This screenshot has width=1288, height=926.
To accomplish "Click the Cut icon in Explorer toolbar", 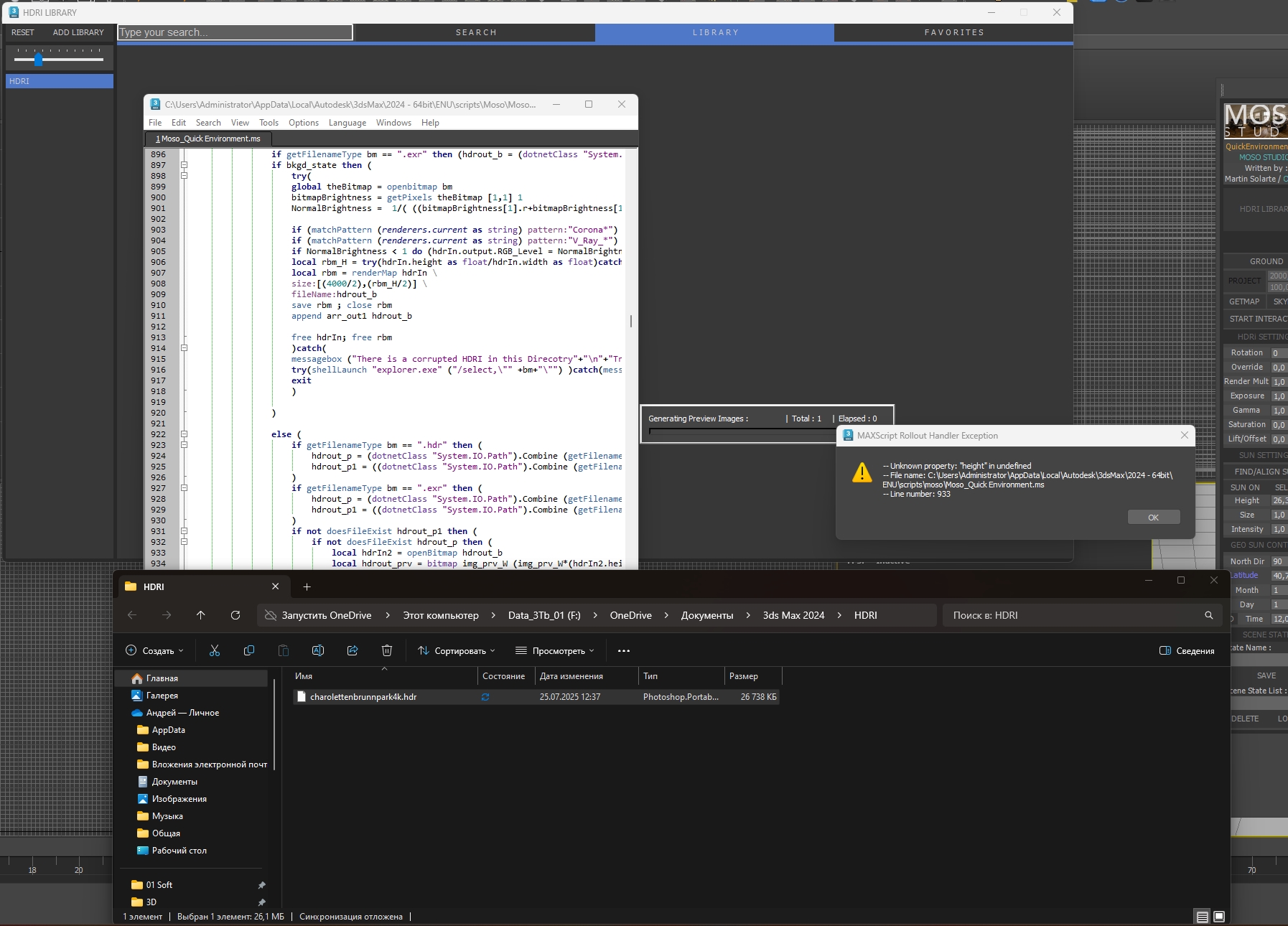I will pyautogui.click(x=214, y=650).
